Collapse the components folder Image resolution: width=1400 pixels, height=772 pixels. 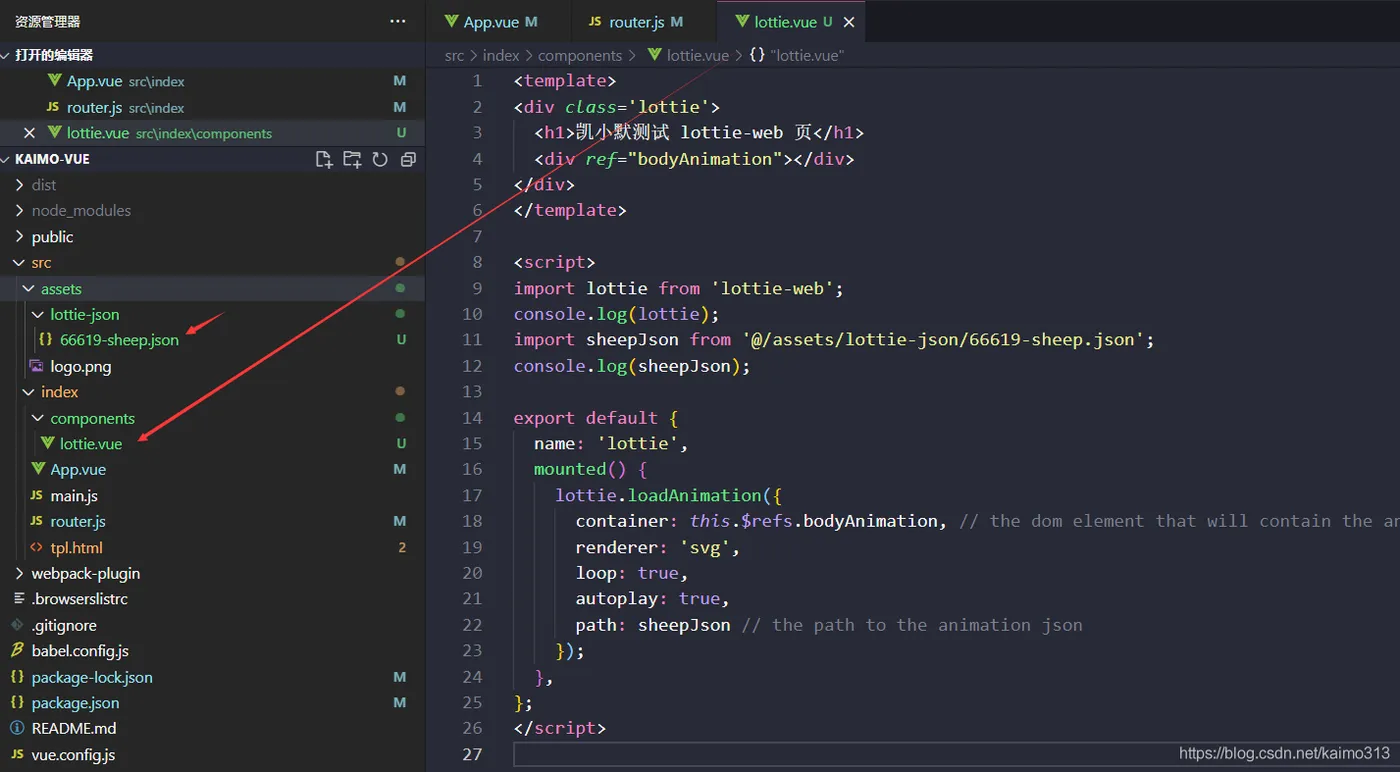point(92,418)
